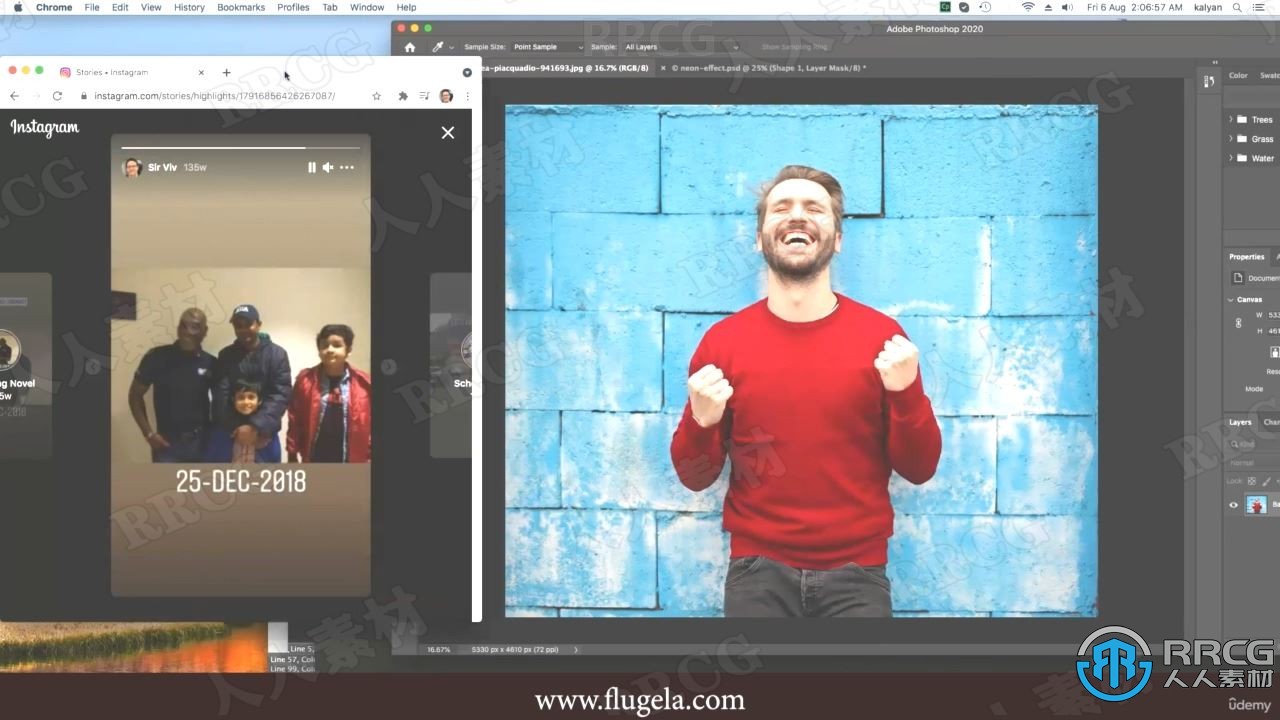1280x720 pixels.
Task: Open the story's three-dot more options
Action: pyautogui.click(x=347, y=167)
